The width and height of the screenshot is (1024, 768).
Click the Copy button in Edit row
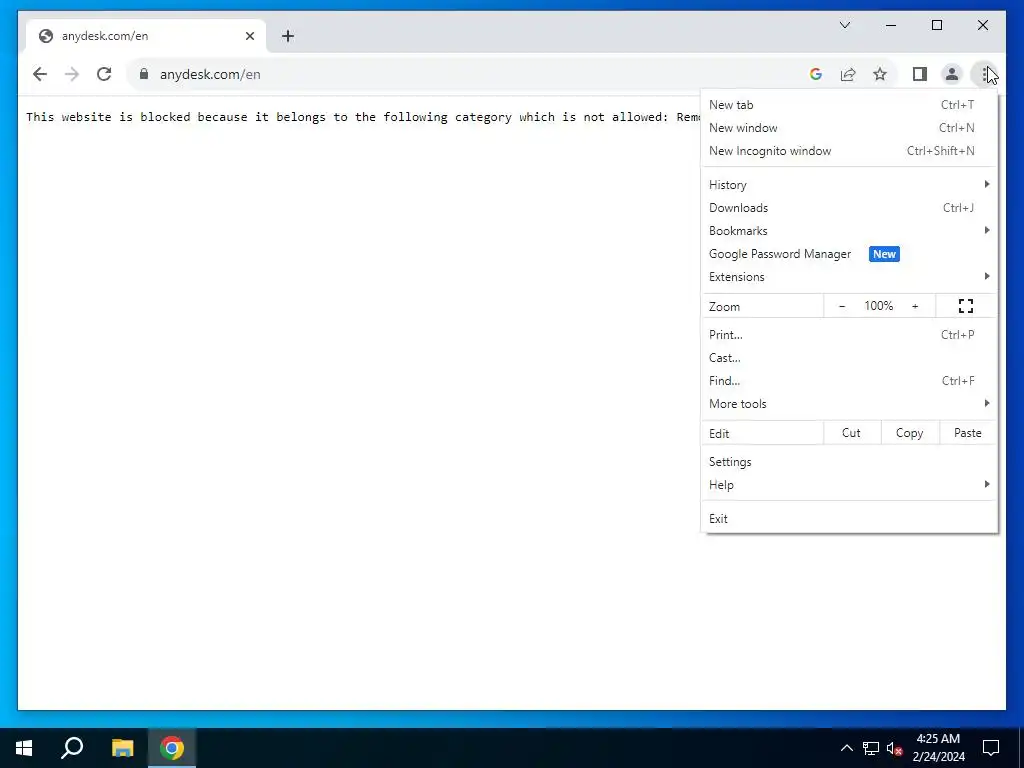[910, 433]
